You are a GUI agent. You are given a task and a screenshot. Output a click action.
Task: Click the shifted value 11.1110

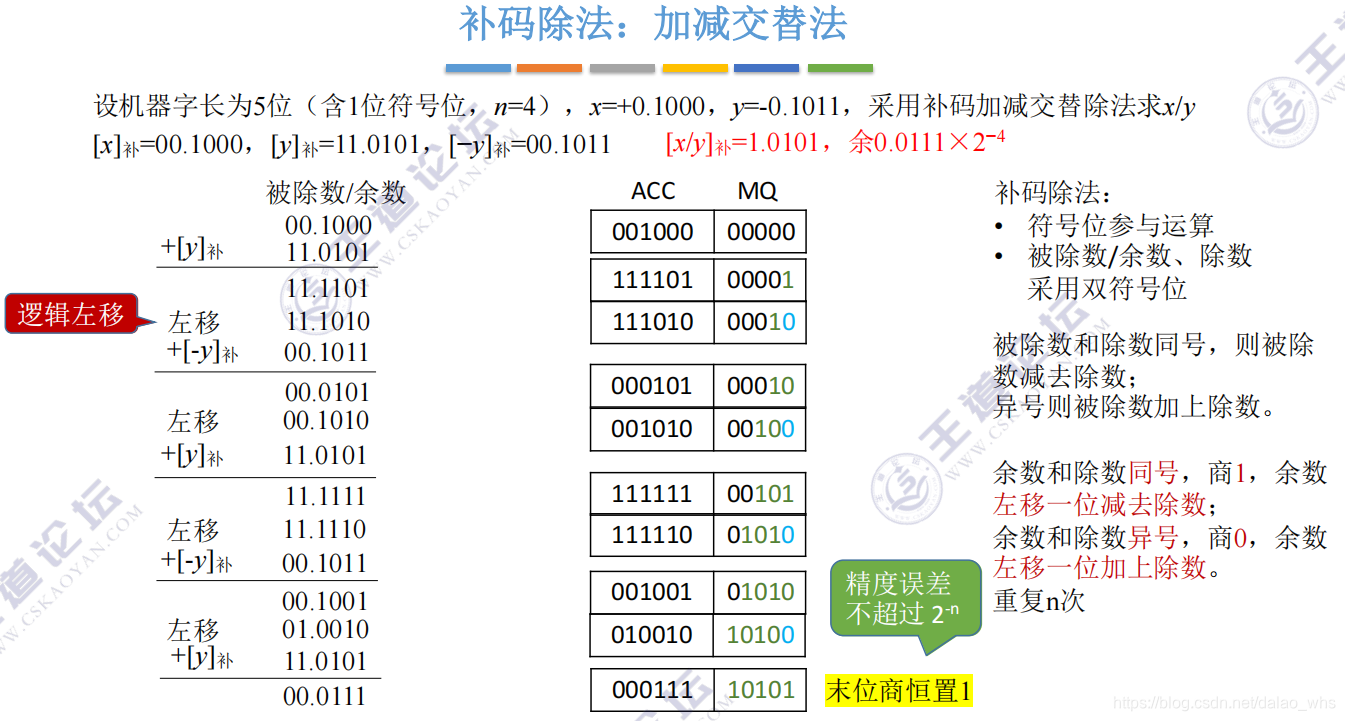(x=325, y=529)
